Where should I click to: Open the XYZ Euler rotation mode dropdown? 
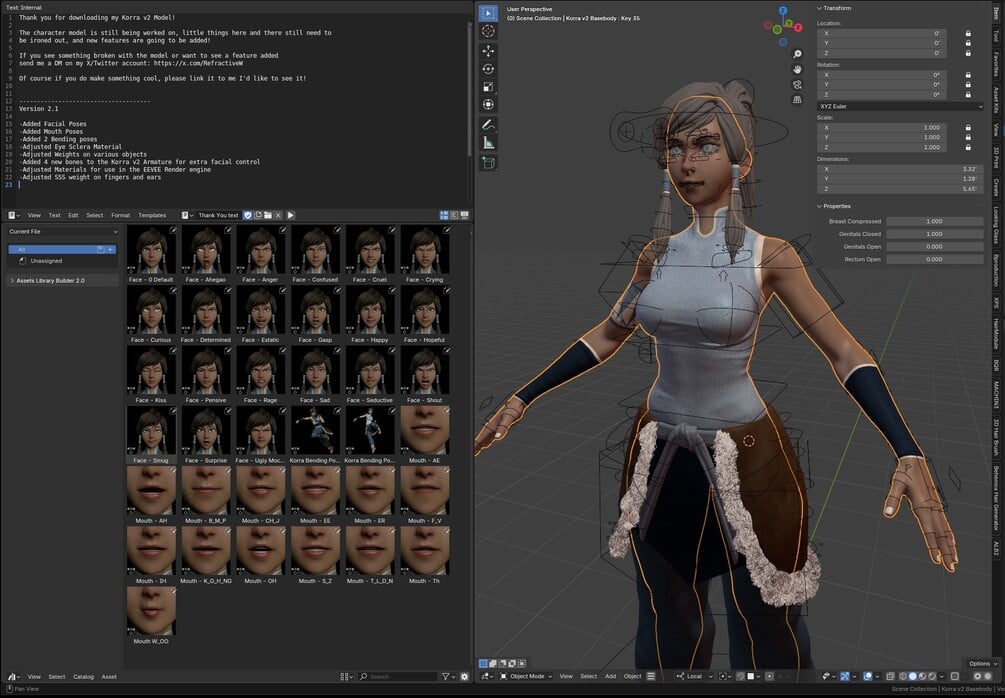click(x=900, y=106)
